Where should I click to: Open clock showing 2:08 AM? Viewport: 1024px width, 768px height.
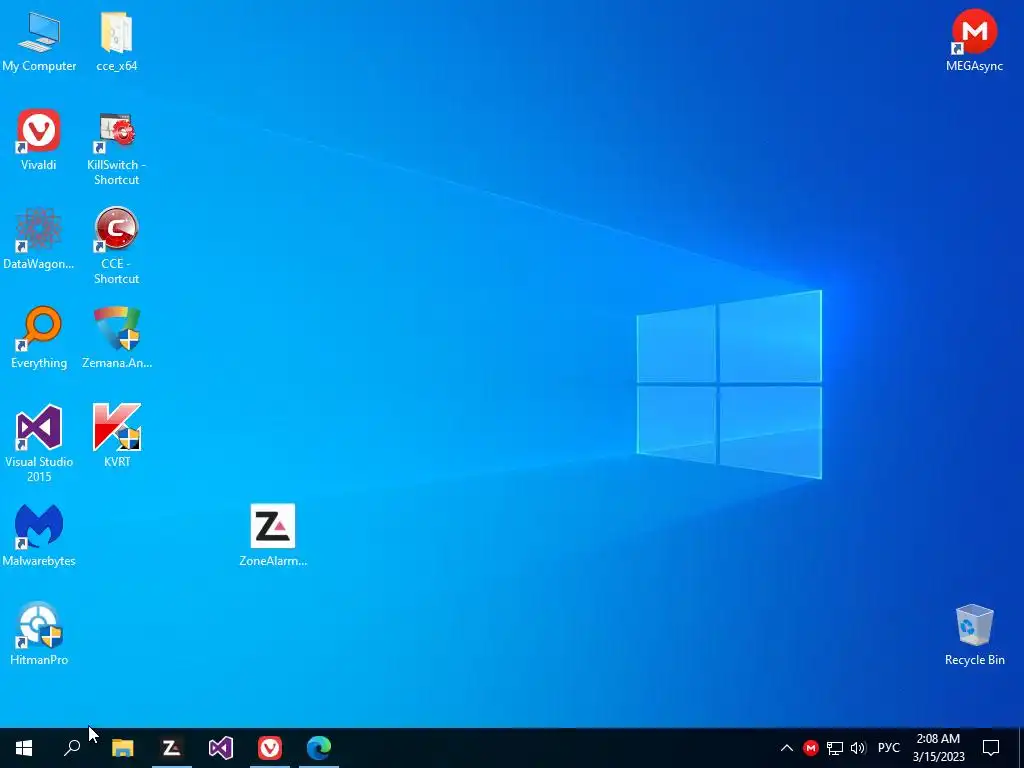click(x=938, y=748)
